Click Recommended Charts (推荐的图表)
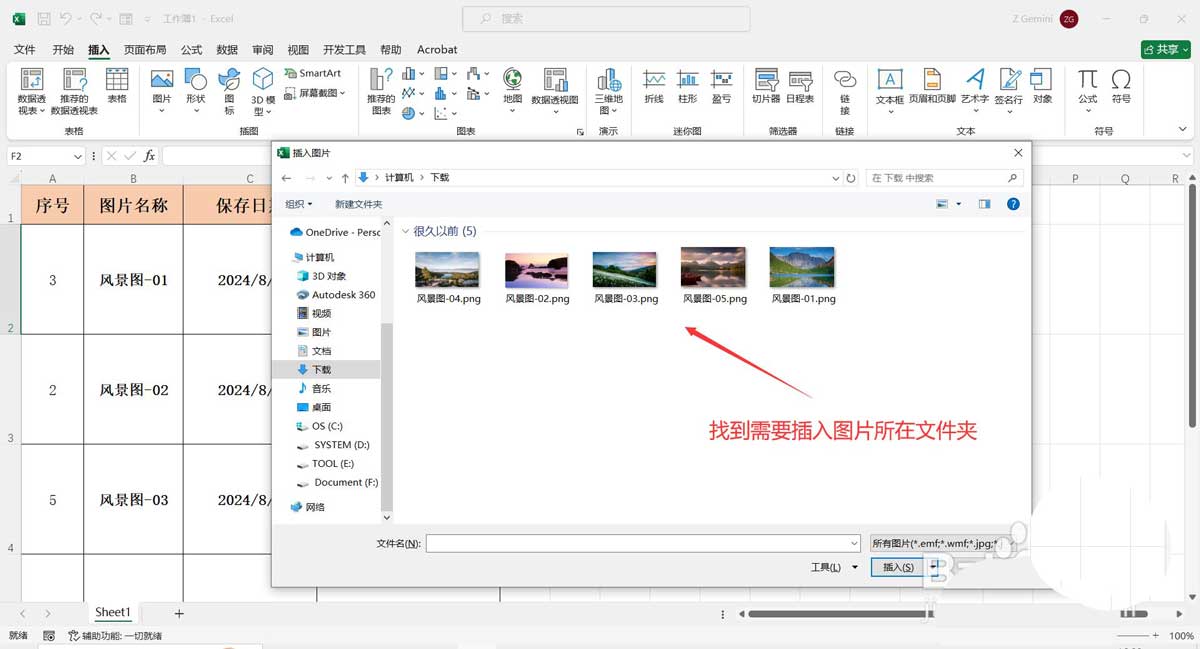The image size is (1200, 649). click(381, 91)
